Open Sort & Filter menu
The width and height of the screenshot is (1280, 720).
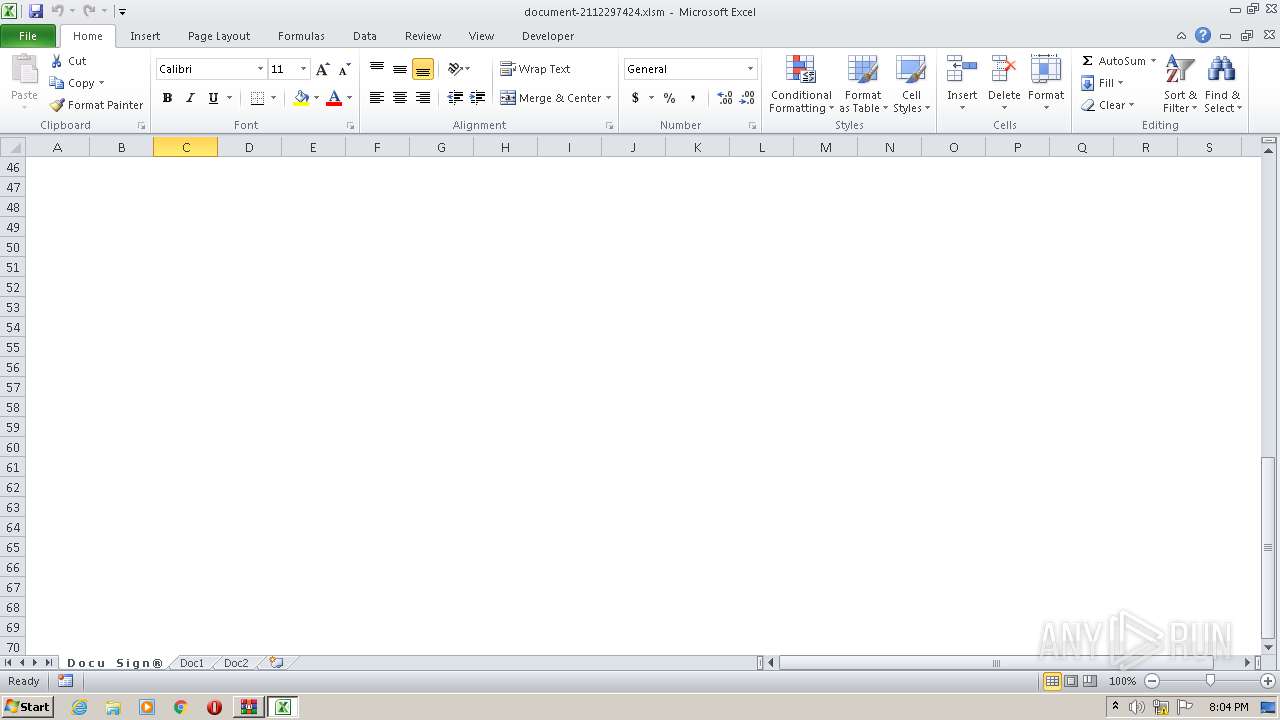pos(1180,85)
